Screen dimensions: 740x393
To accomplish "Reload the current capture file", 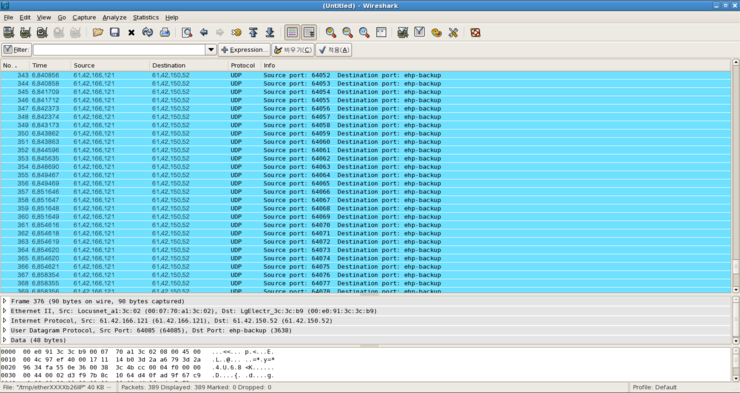I will pyautogui.click(x=148, y=33).
